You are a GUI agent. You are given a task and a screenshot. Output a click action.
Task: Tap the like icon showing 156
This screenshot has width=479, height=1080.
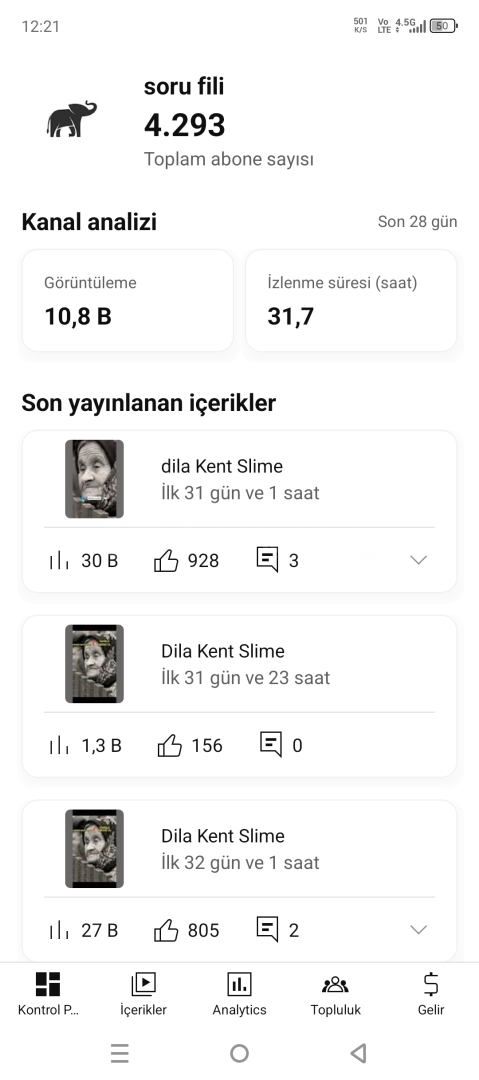click(170, 745)
